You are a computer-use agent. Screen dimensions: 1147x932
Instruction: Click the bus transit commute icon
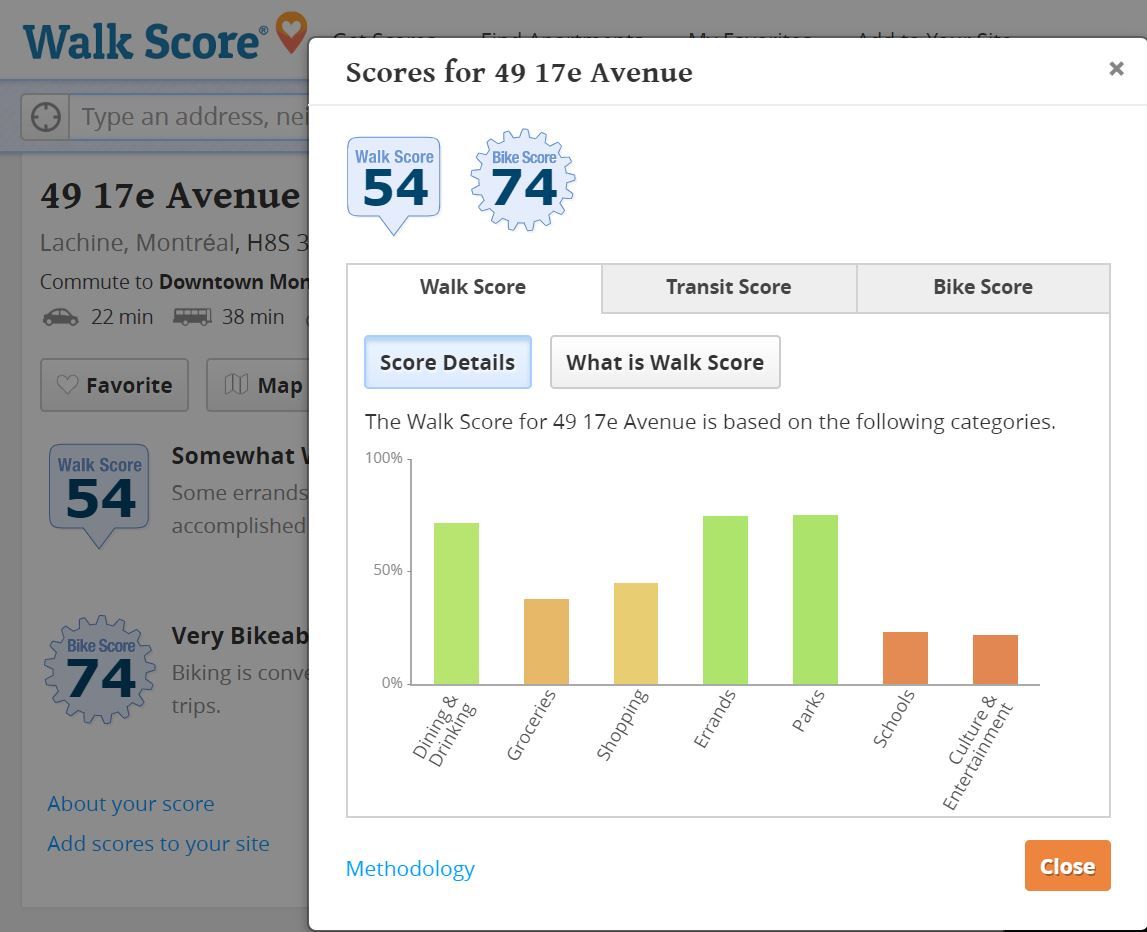pyautogui.click(x=192, y=317)
